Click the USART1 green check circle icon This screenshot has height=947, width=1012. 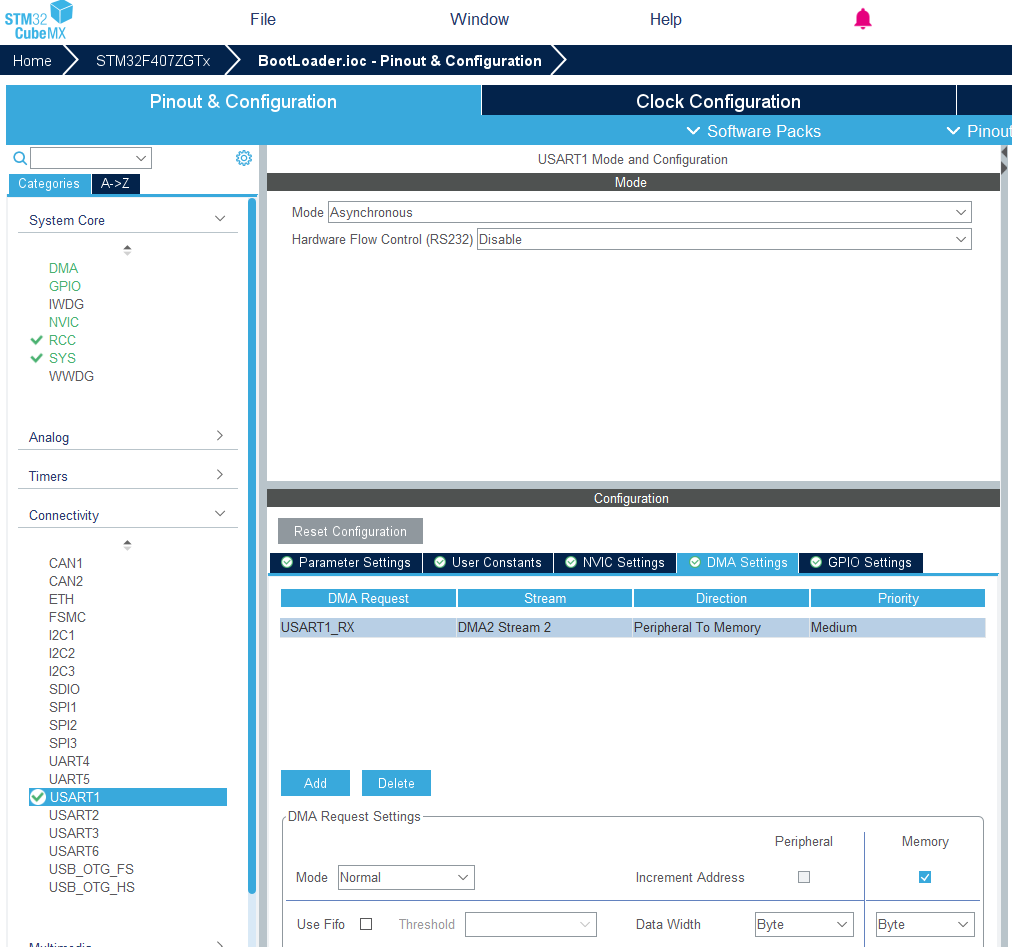pos(38,797)
